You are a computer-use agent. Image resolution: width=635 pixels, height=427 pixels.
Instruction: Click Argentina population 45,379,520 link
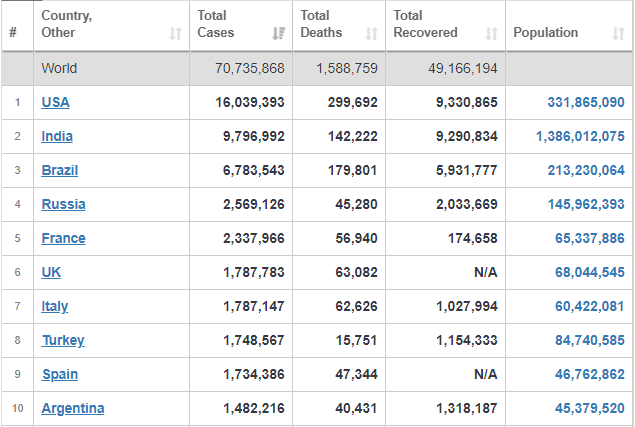click(590, 408)
